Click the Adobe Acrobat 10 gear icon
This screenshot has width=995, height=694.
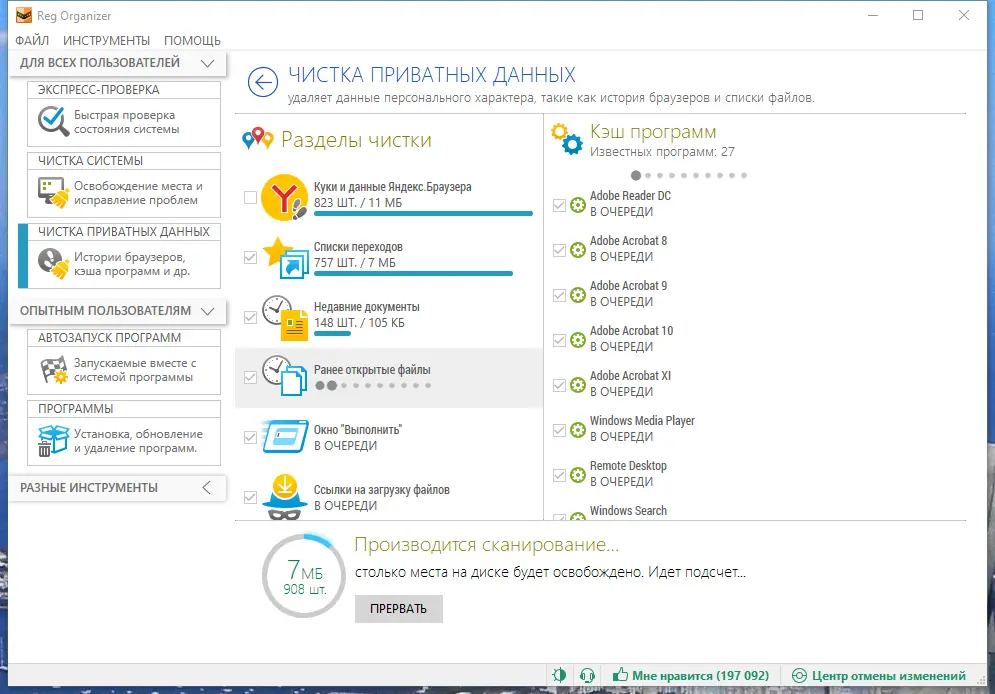(x=577, y=340)
